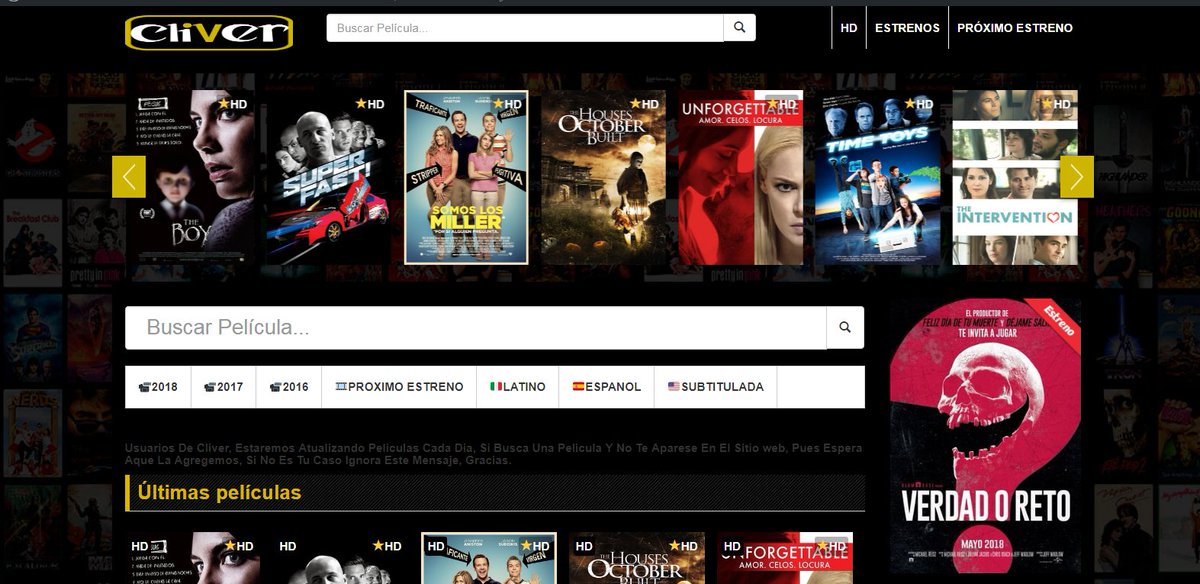The image size is (1200, 584).
Task: Filter movies by 2017
Action: (223, 387)
